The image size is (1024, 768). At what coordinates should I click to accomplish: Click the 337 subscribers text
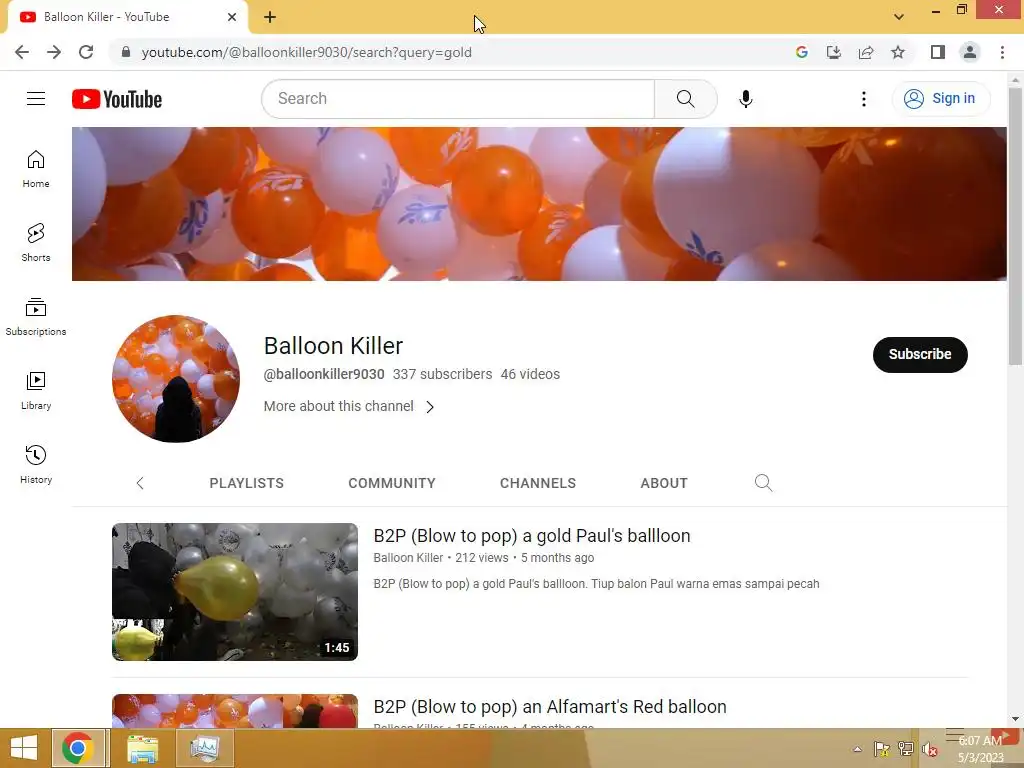[442, 374]
